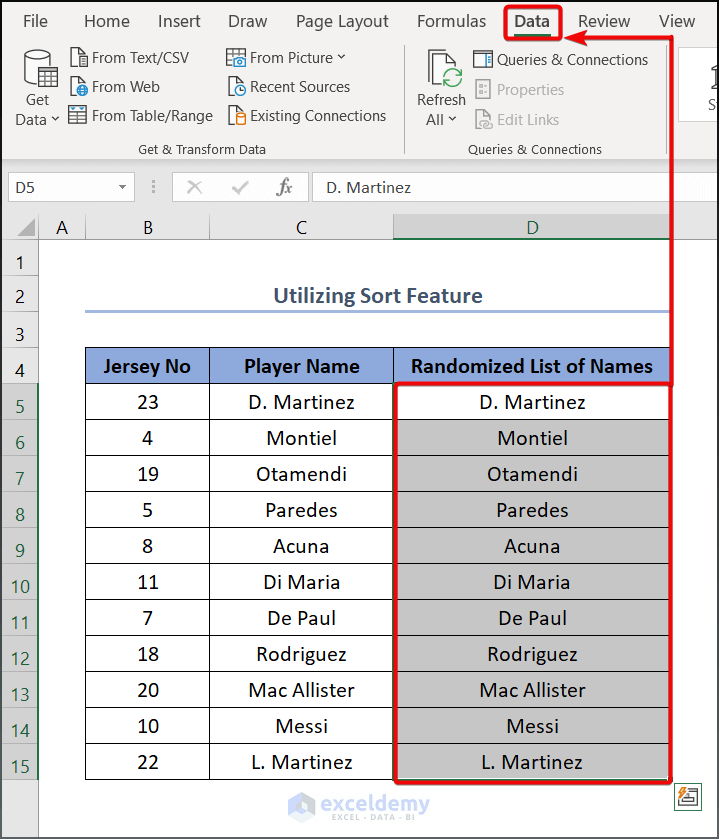Click the Queries & Connections pane icon
This screenshot has height=839, width=719.
point(483,59)
